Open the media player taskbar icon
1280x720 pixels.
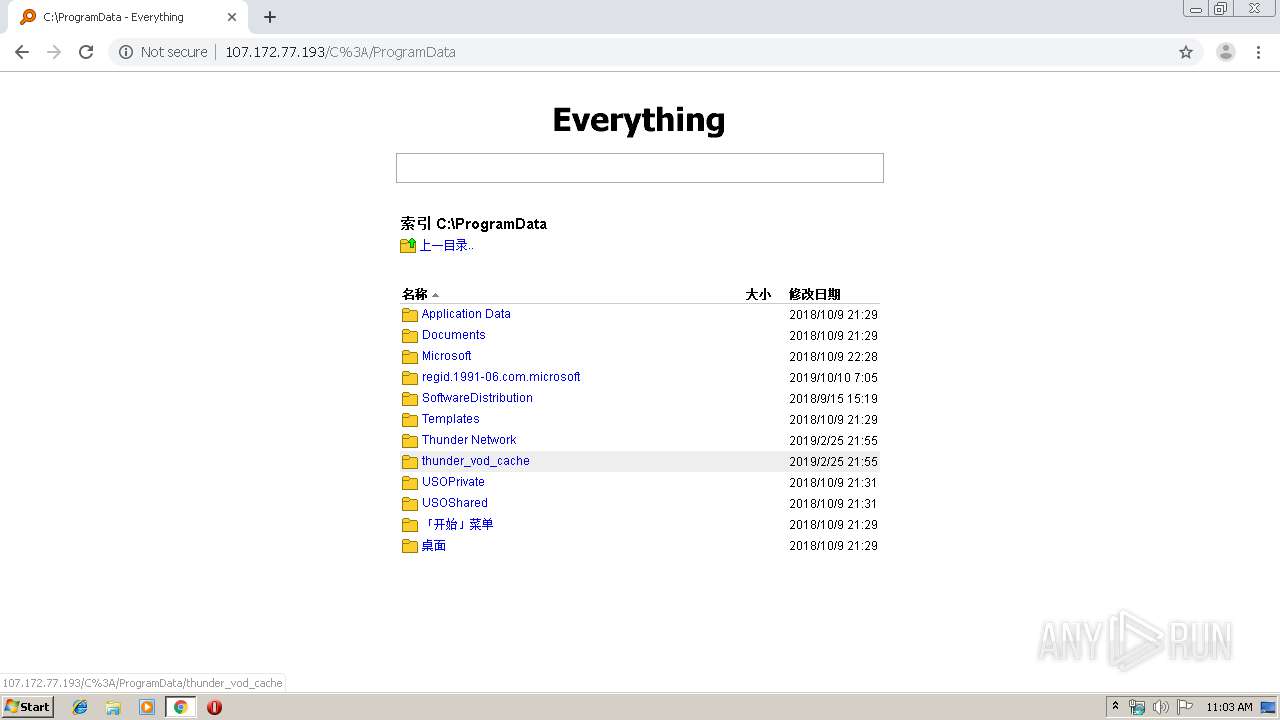pyautogui.click(x=147, y=707)
